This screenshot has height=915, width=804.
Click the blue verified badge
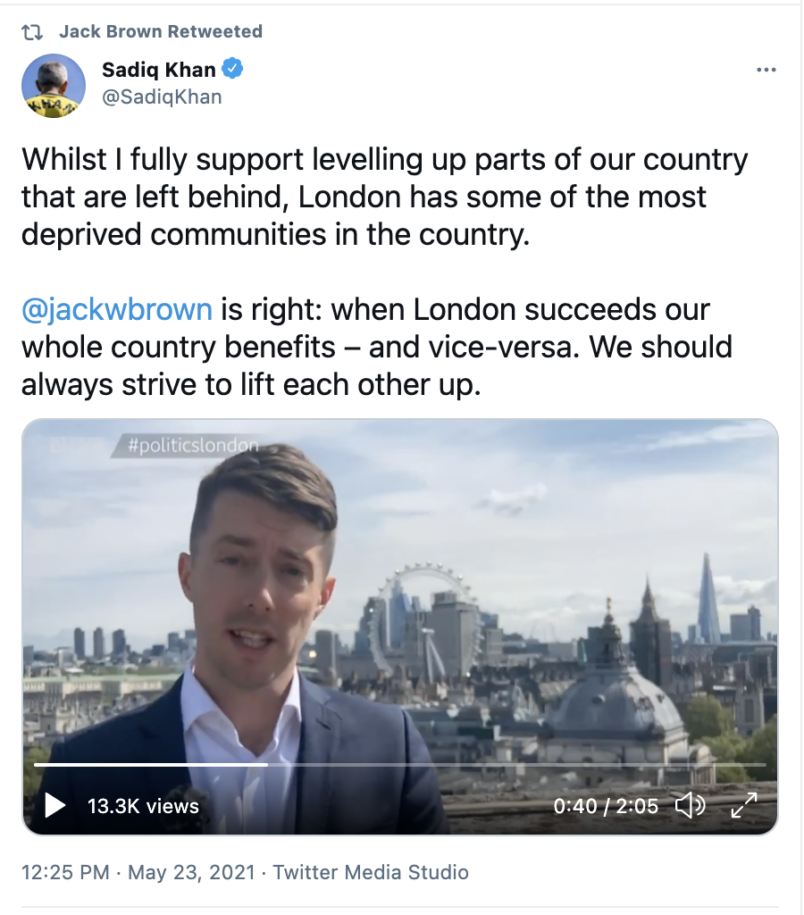tap(233, 69)
